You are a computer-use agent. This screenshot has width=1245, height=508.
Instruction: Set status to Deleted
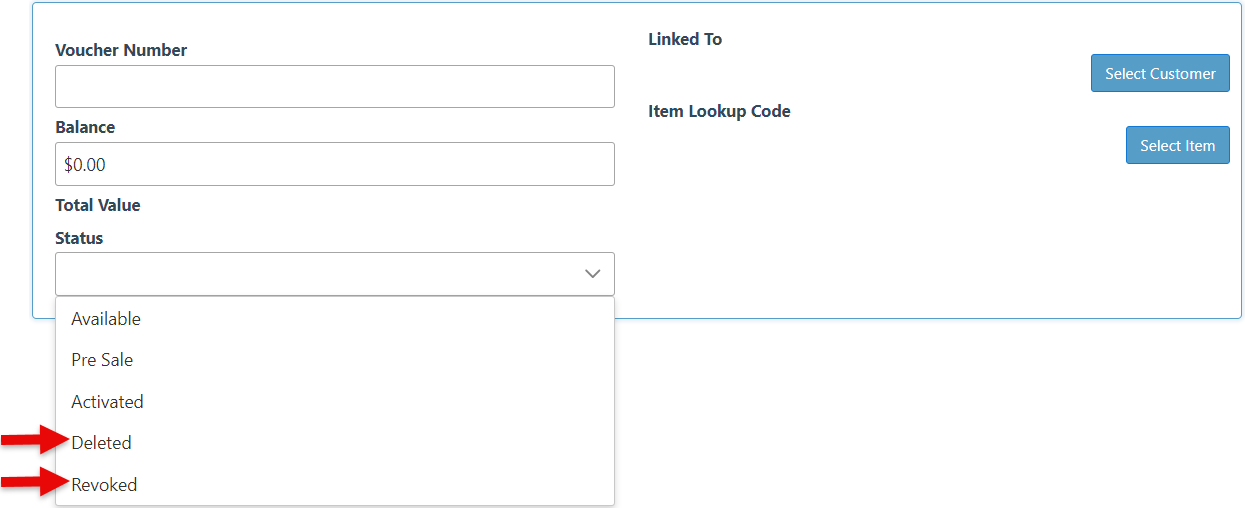101,443
